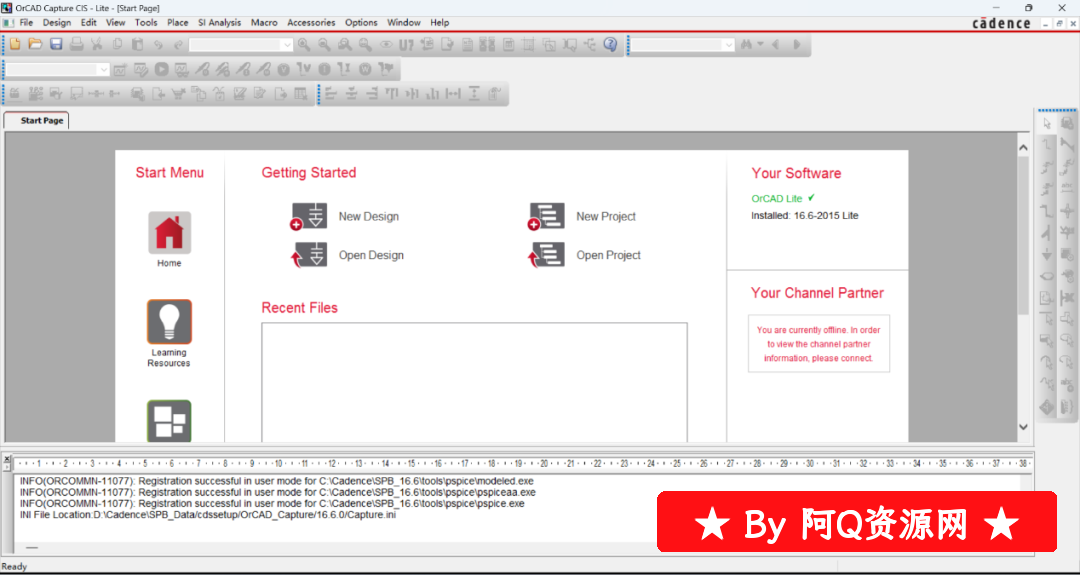1080x575 pixels.
Task: Click the Place ground tool in palette
Action: (1047, 255)
